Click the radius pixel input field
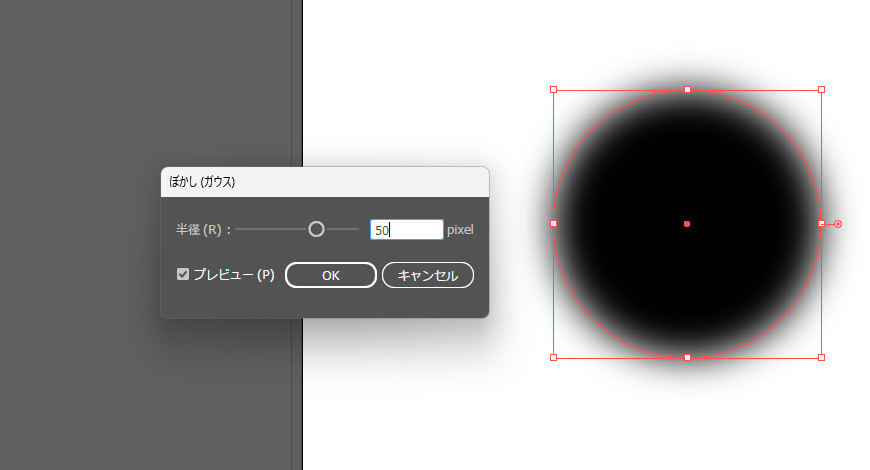The height and width of the screenshot is (470, 870). 406,230
